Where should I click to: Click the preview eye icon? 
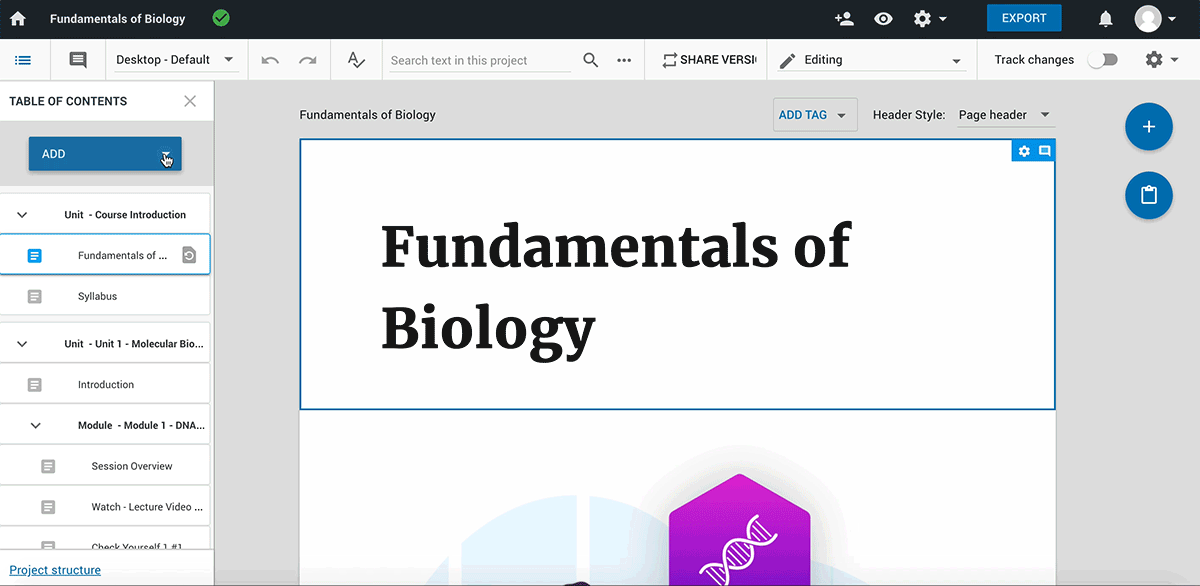click(x=883, y=18)
